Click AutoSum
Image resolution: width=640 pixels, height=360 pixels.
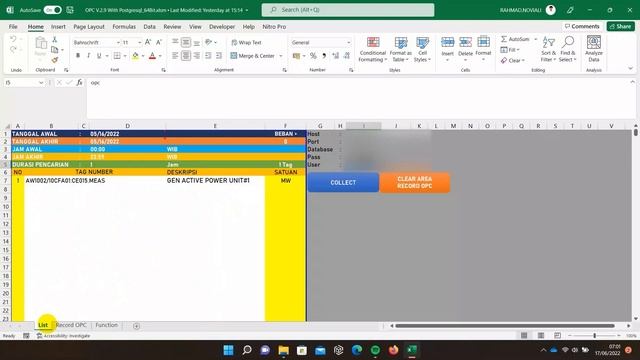tap(515, 39)
